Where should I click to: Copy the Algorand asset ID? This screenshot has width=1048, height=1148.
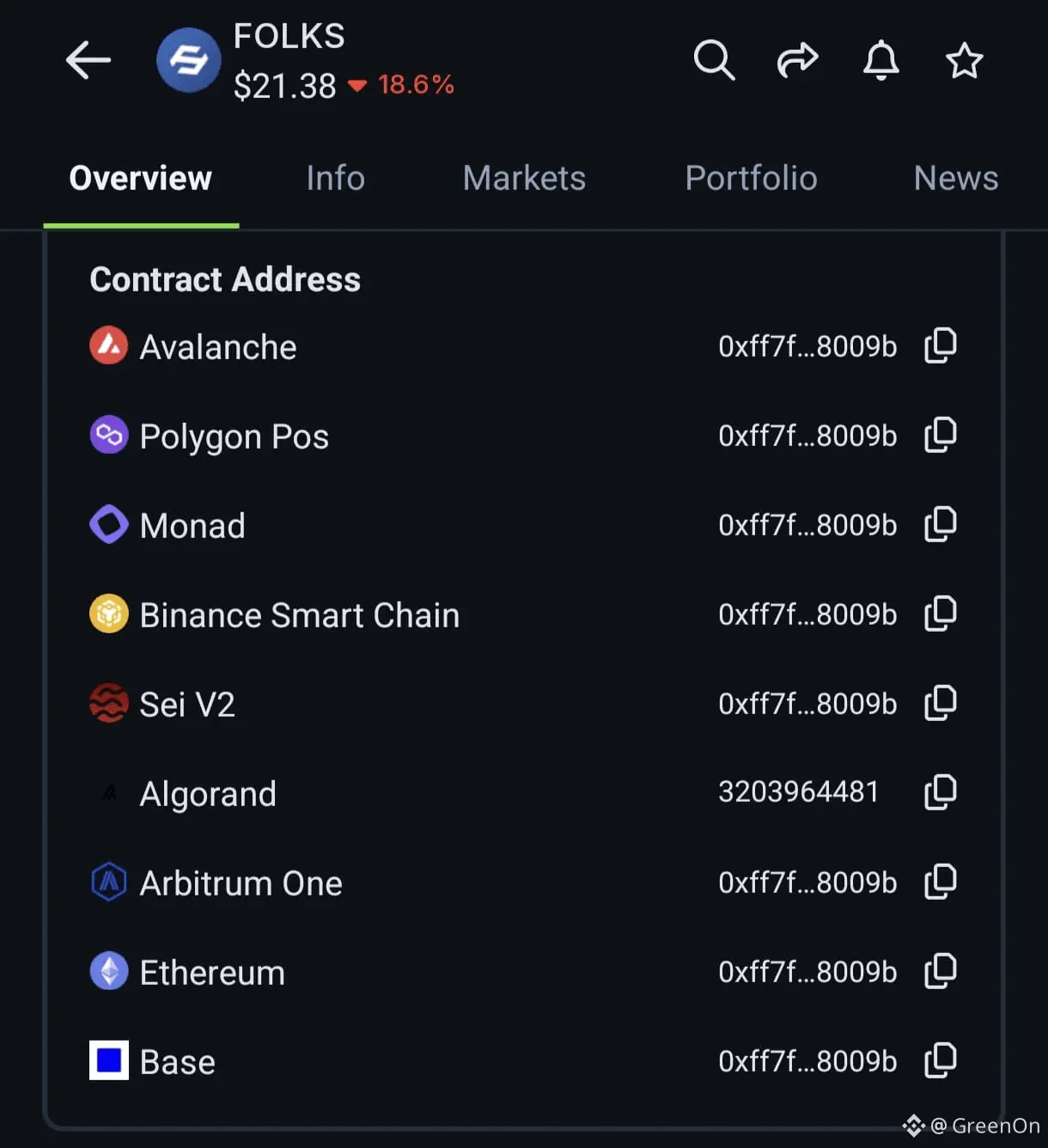[941, 792]
